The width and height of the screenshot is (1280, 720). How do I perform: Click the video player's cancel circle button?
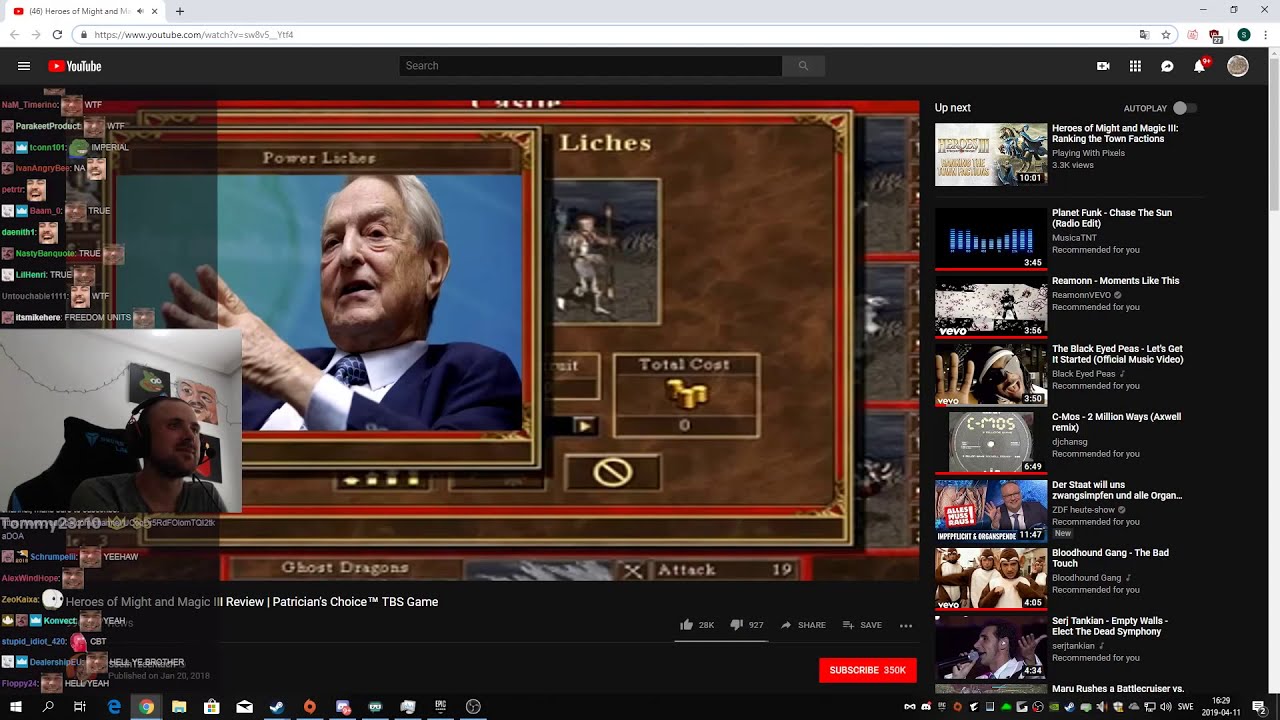pyautogui.click(x=612, y=473)
